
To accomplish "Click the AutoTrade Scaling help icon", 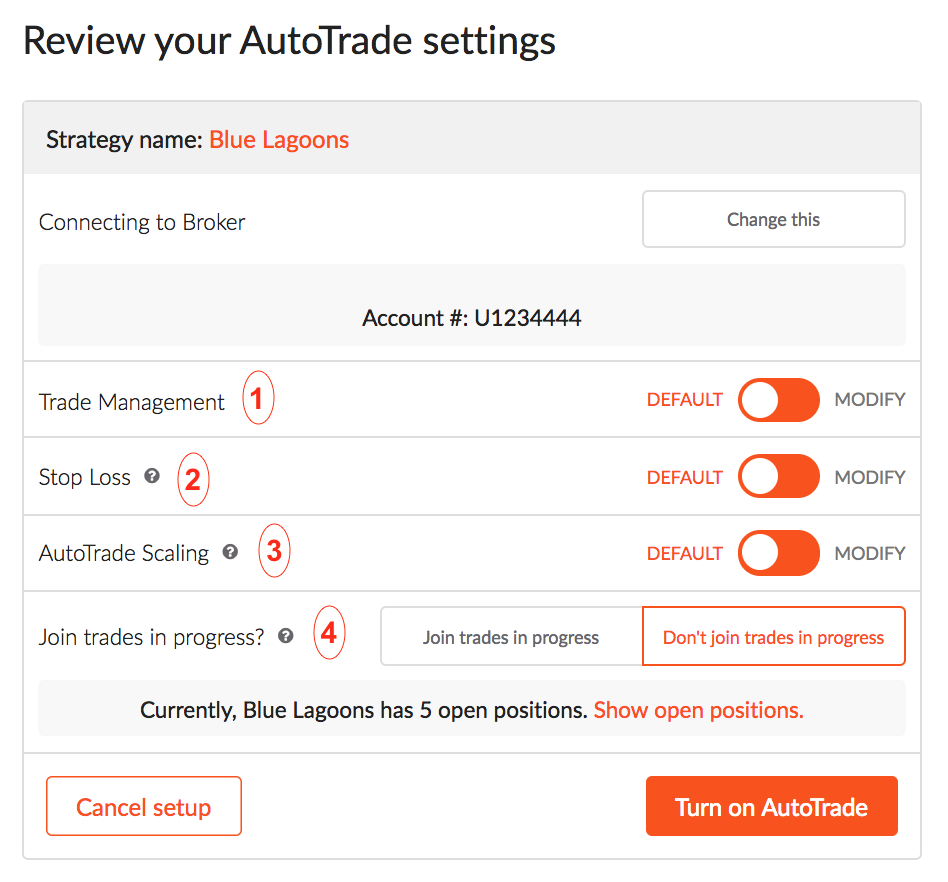I will pyautogui.click(x=230, y=551).
